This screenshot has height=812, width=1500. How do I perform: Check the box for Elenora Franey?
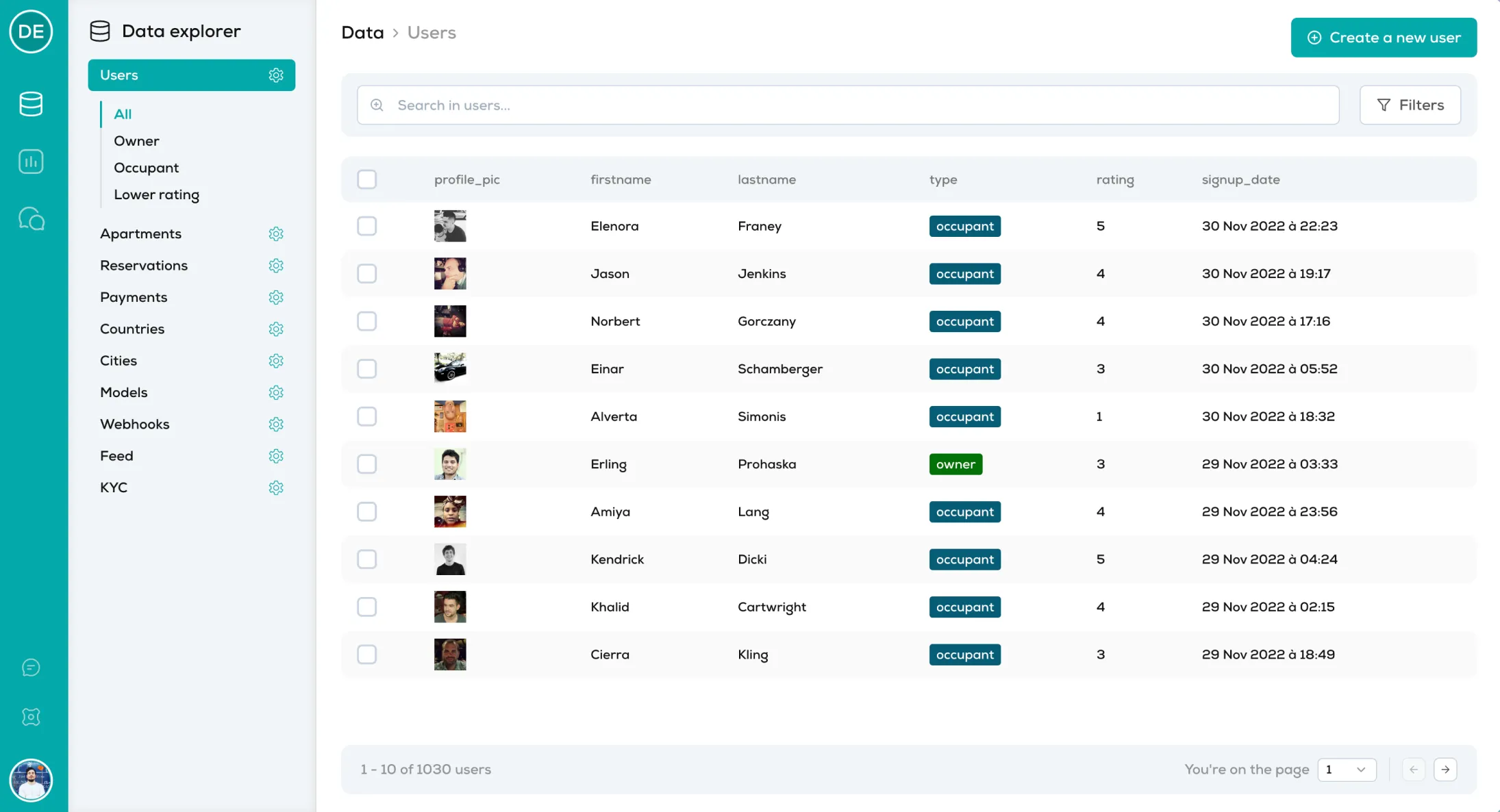tap(367, 226)
